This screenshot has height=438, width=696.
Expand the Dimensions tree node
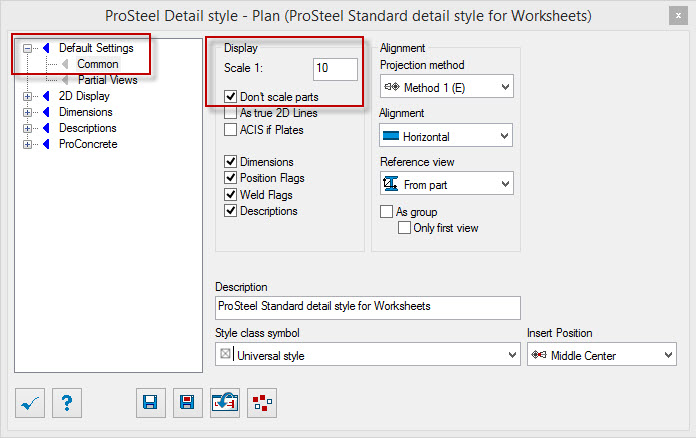click(28, 112)
